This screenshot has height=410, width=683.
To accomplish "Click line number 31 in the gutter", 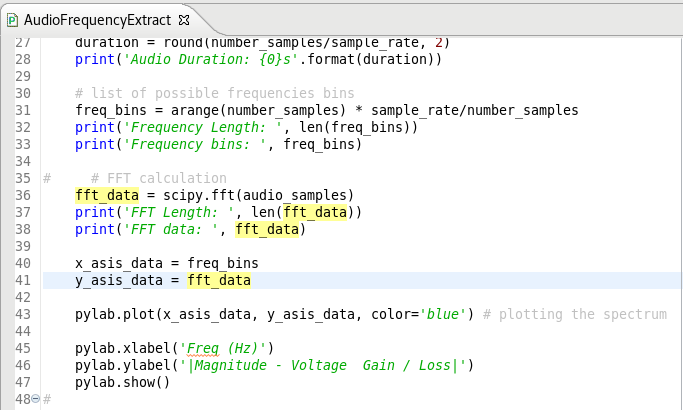I will click(23, 110).
